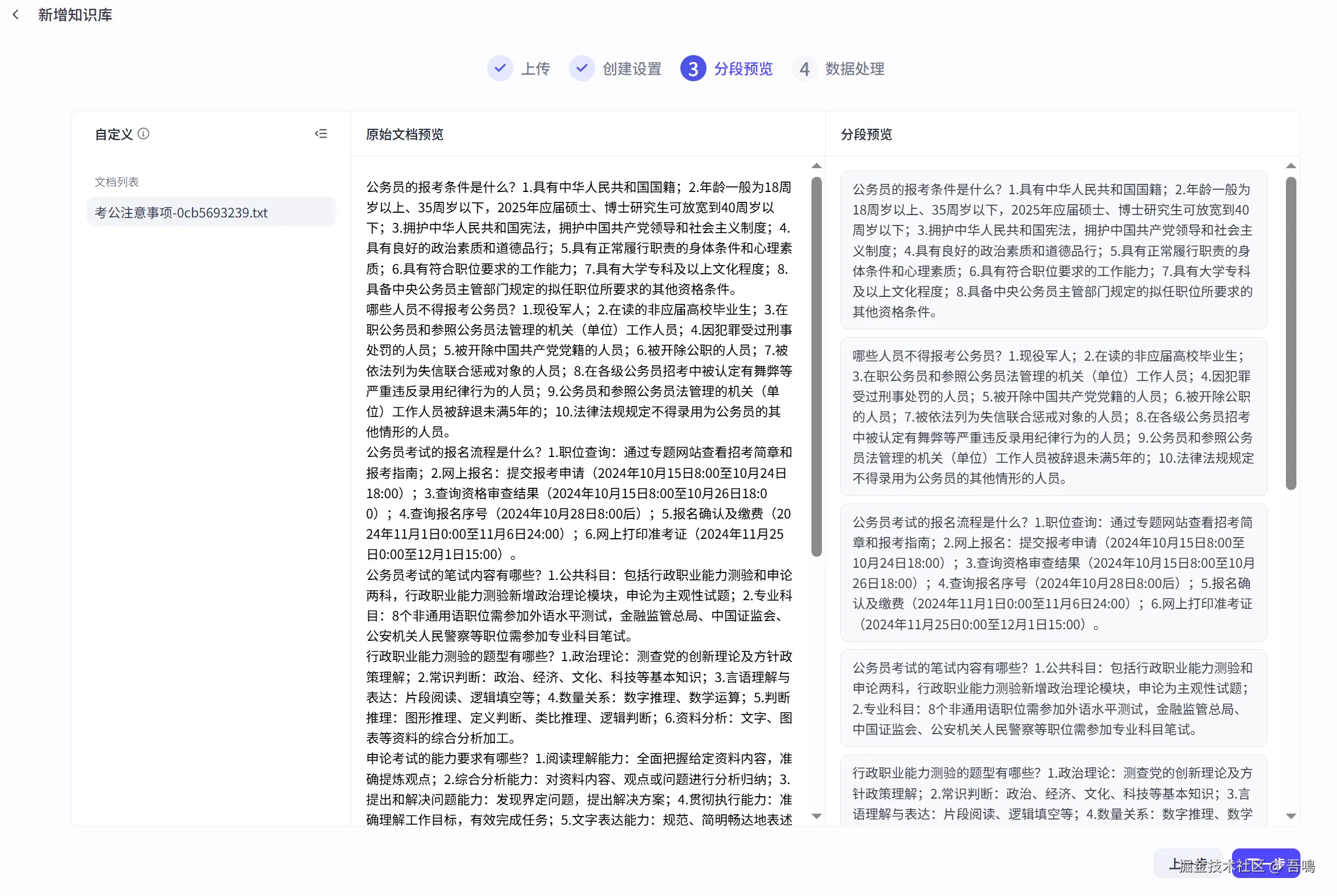Click the step 4 number circle
The height and width of the screenshot is (896, 1337).
click(805, 68)
